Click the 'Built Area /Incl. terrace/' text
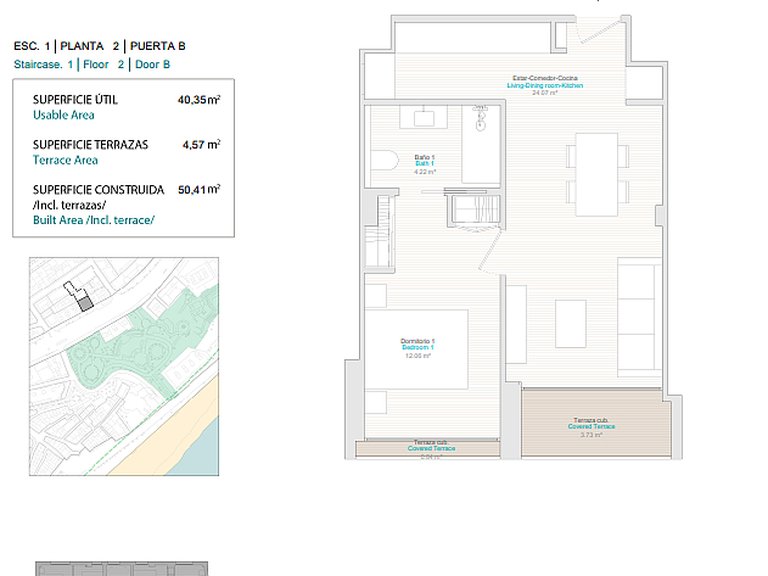768x576 pixels. pyautogui.click(x=94, y=220)
